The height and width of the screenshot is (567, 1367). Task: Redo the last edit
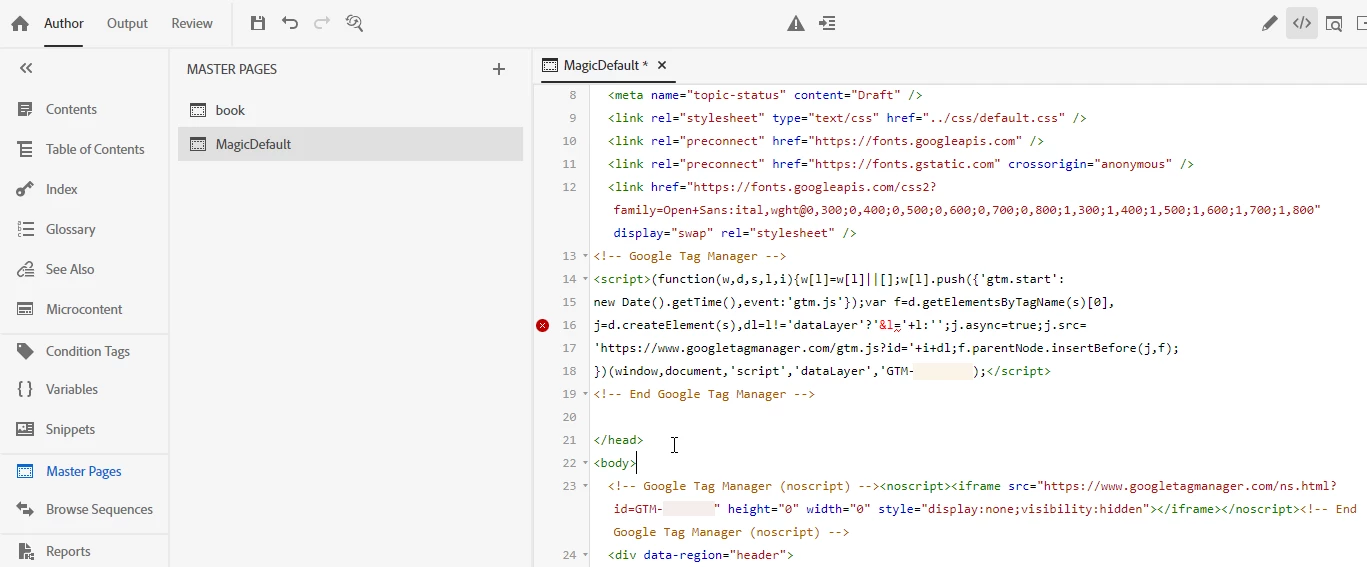tap(322, 23)
